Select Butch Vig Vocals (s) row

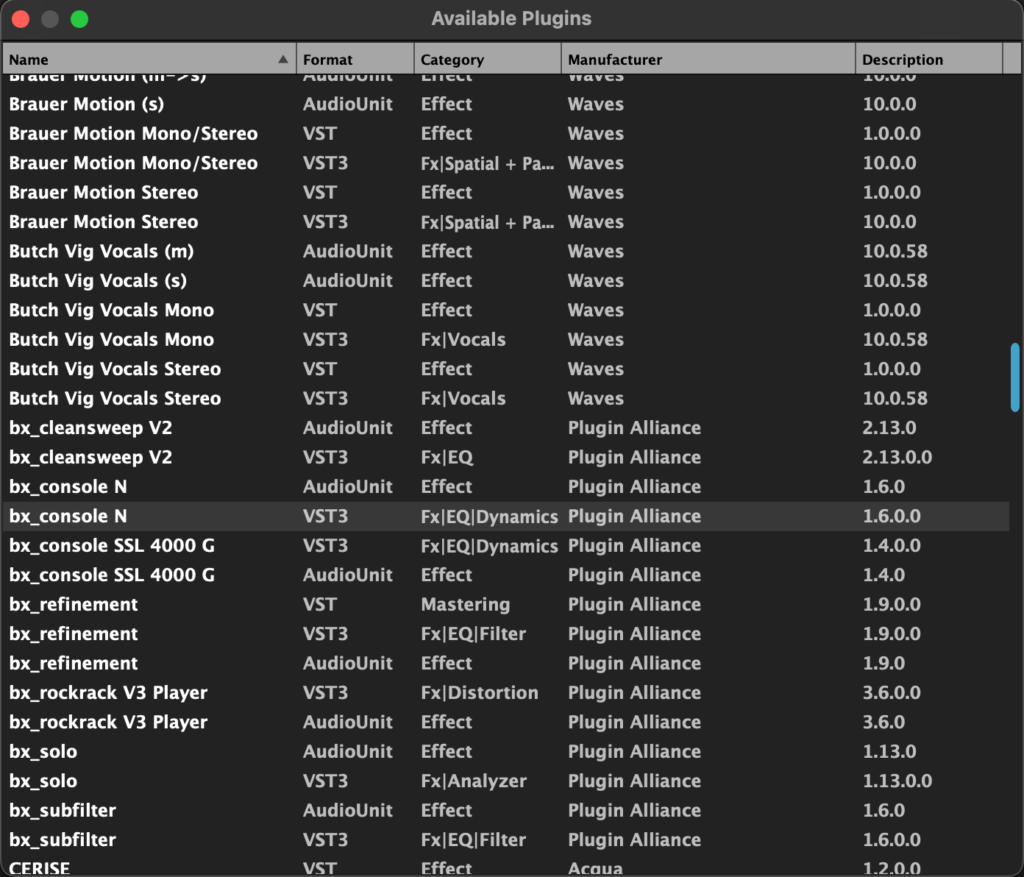coord(506,280)
